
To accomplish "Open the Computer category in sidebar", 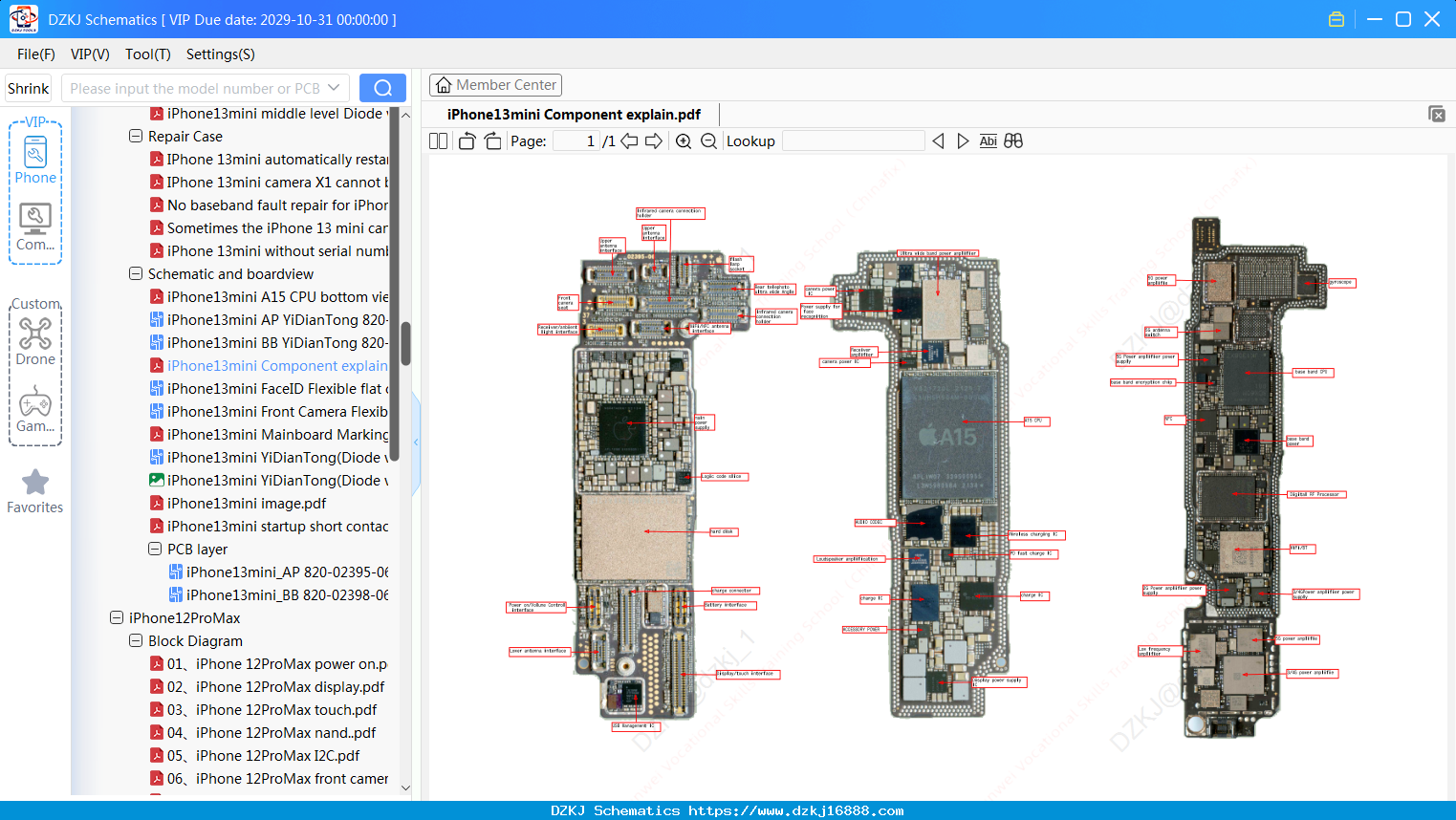I will (35, 227).
